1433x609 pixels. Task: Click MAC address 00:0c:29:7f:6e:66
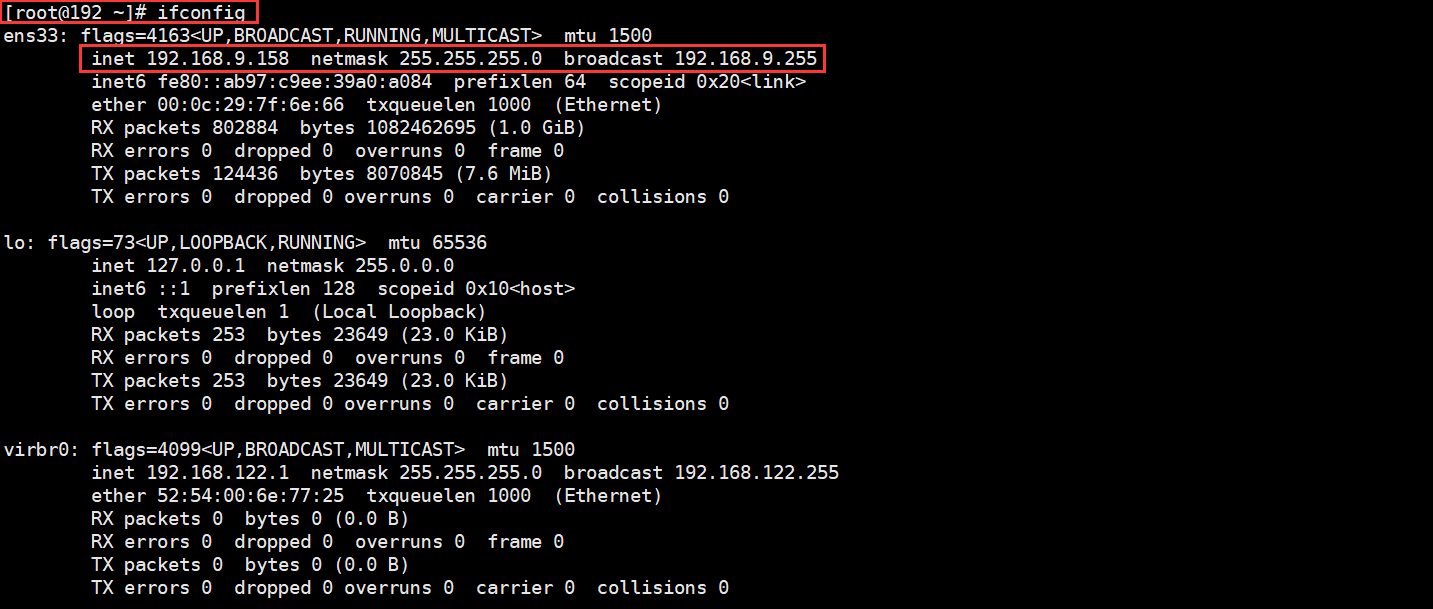250,105
